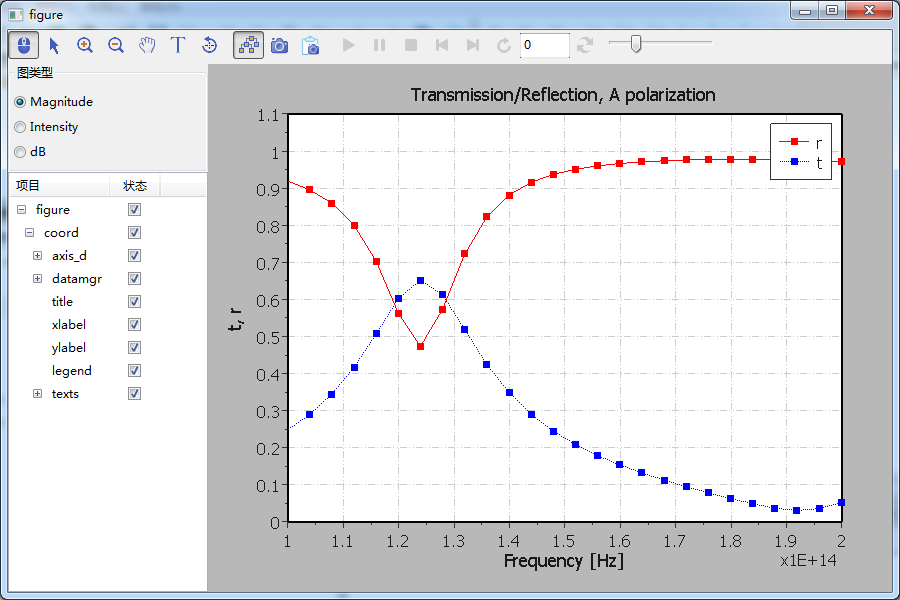Toggle the object tree panel button
This screenshot has height=600, width=900.
(248, 45)
